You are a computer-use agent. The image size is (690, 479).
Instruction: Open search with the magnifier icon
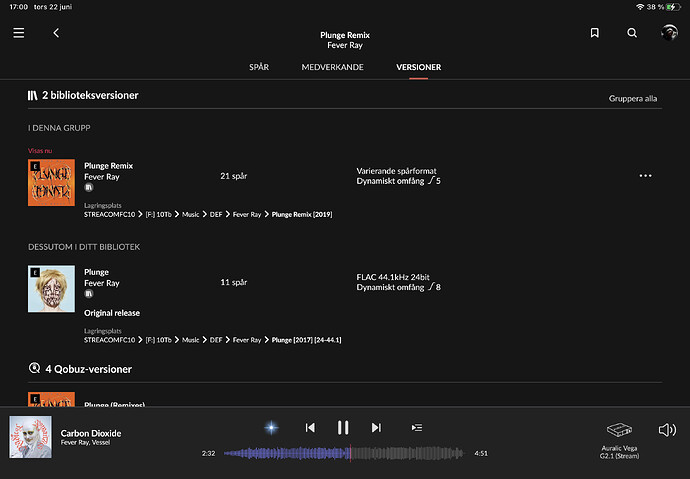632,33
